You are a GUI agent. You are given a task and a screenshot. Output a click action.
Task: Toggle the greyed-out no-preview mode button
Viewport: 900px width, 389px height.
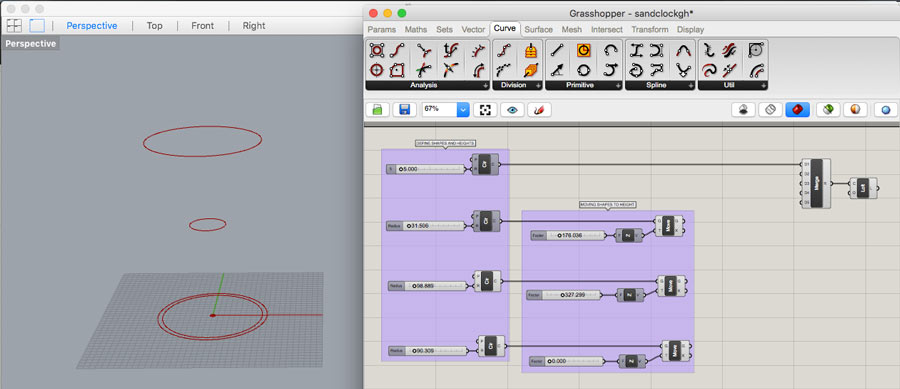(743, 110)
